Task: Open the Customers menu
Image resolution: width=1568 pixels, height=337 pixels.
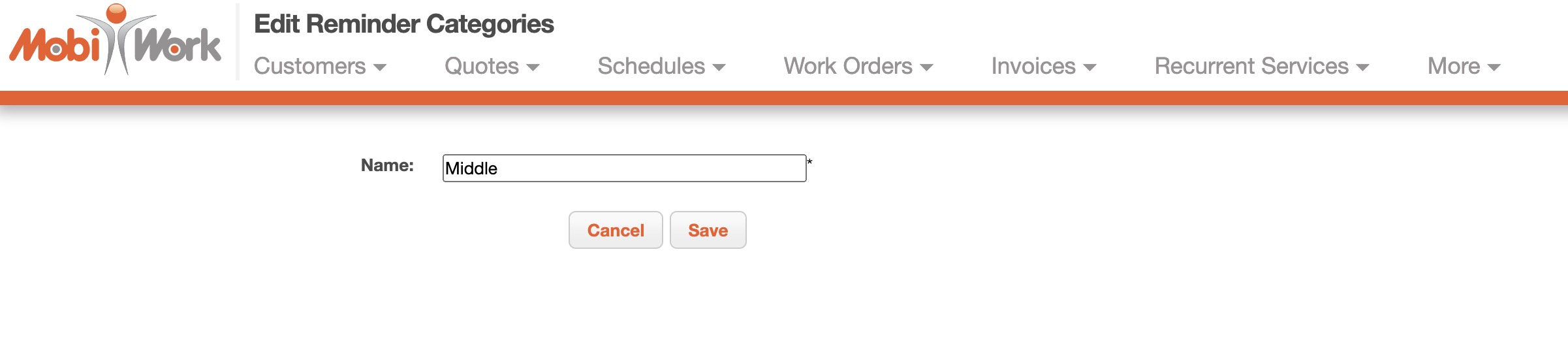Action: pos(310,66)
